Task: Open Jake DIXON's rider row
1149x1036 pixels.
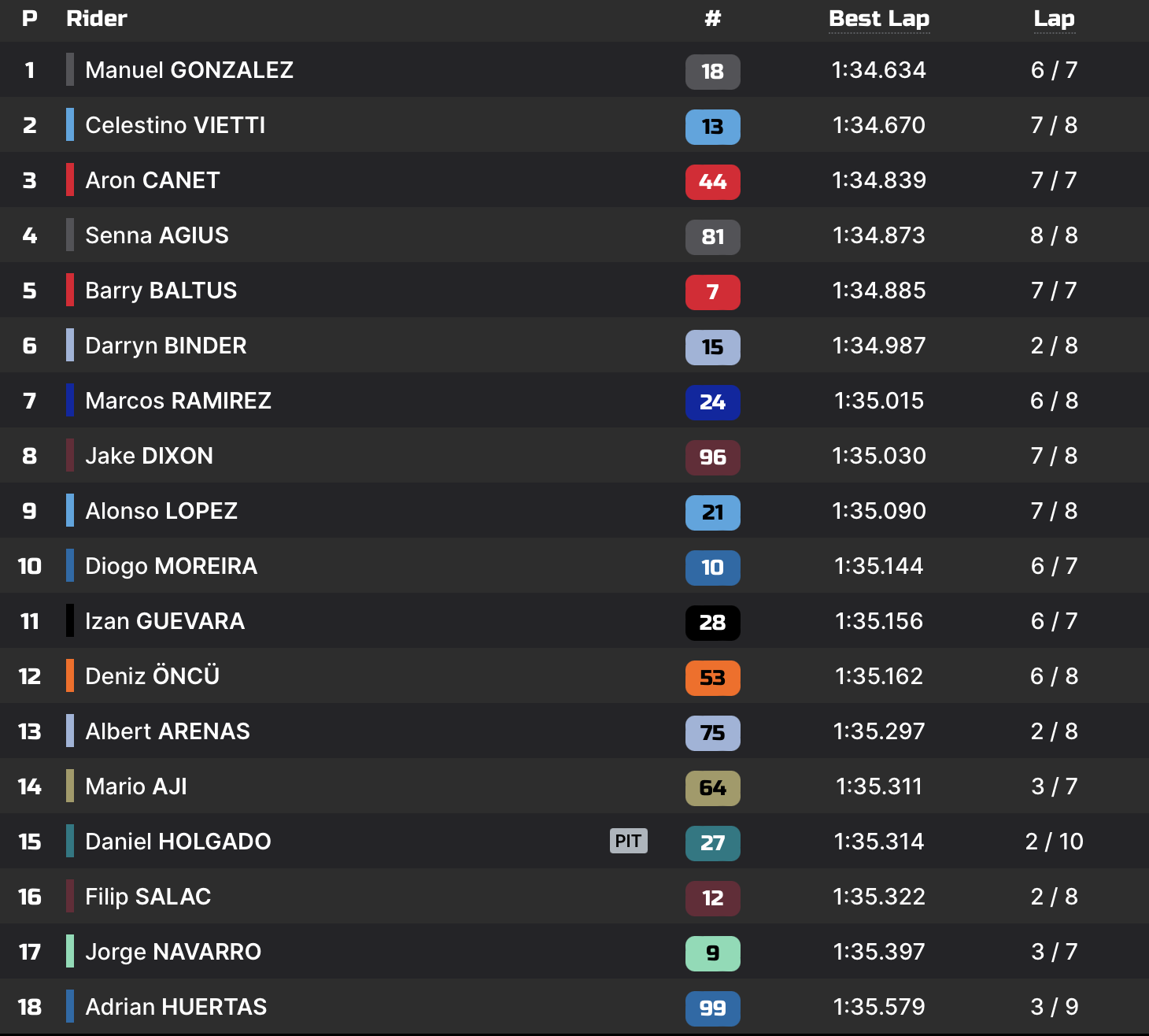Action: pos(149,456)
